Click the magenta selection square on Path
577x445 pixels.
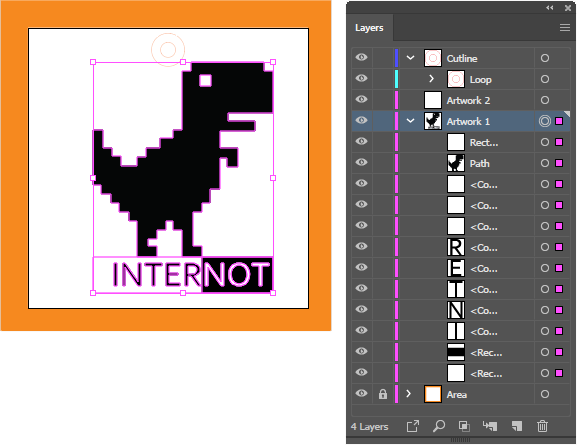[559, 163]
